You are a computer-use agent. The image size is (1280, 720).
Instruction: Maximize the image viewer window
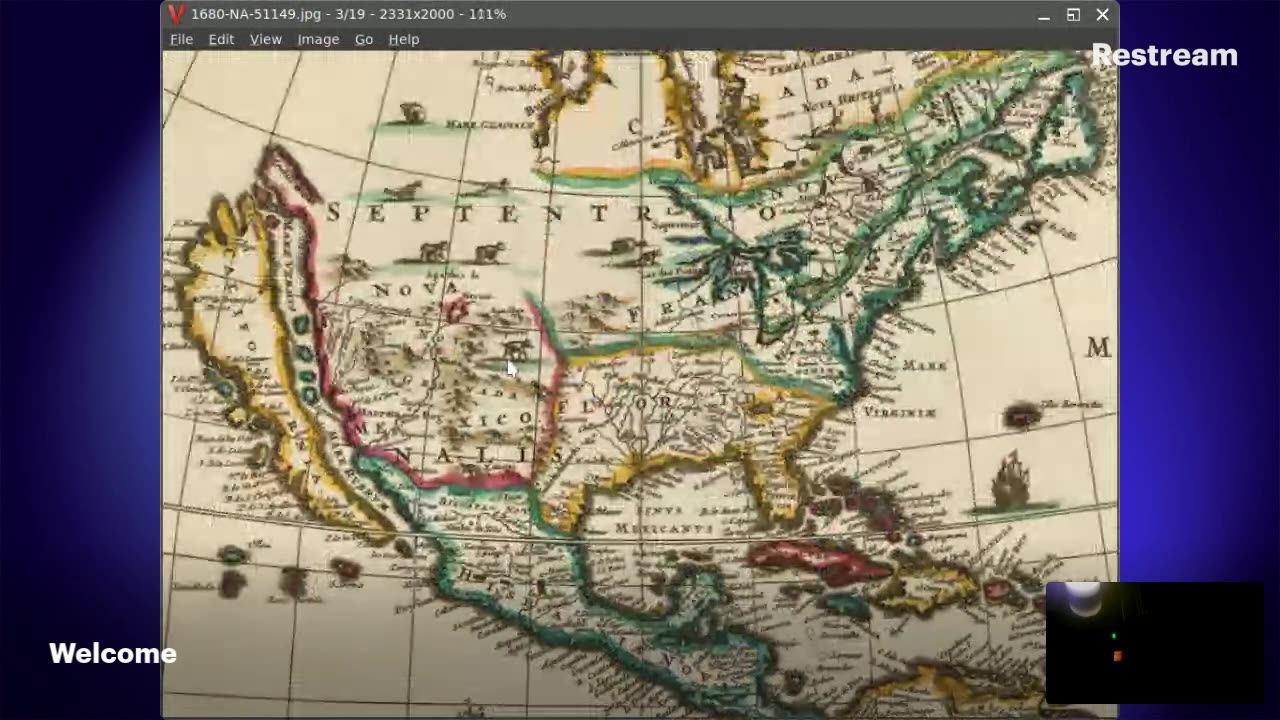(x=1073, y=15)
